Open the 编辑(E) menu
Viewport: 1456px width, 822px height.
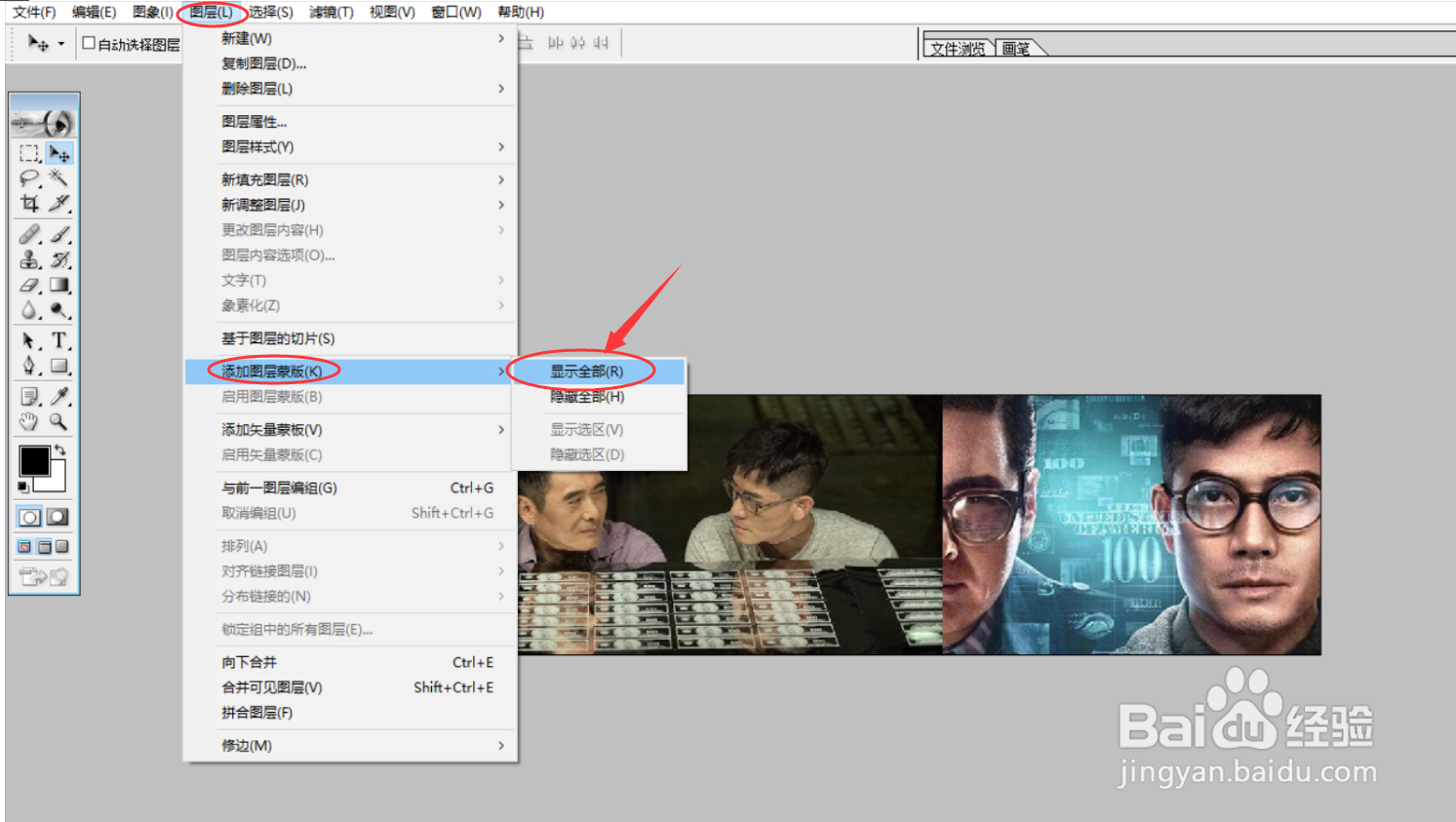95,12
